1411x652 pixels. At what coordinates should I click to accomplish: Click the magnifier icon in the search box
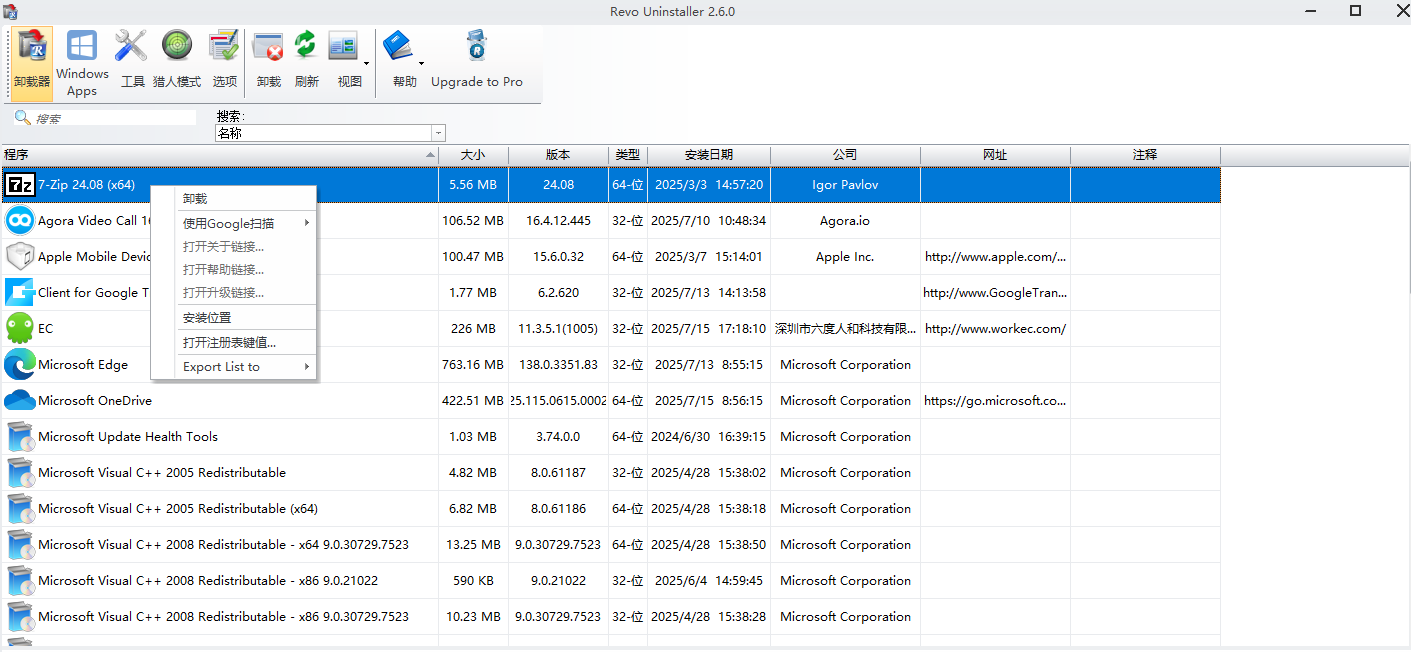pos(22,118)
